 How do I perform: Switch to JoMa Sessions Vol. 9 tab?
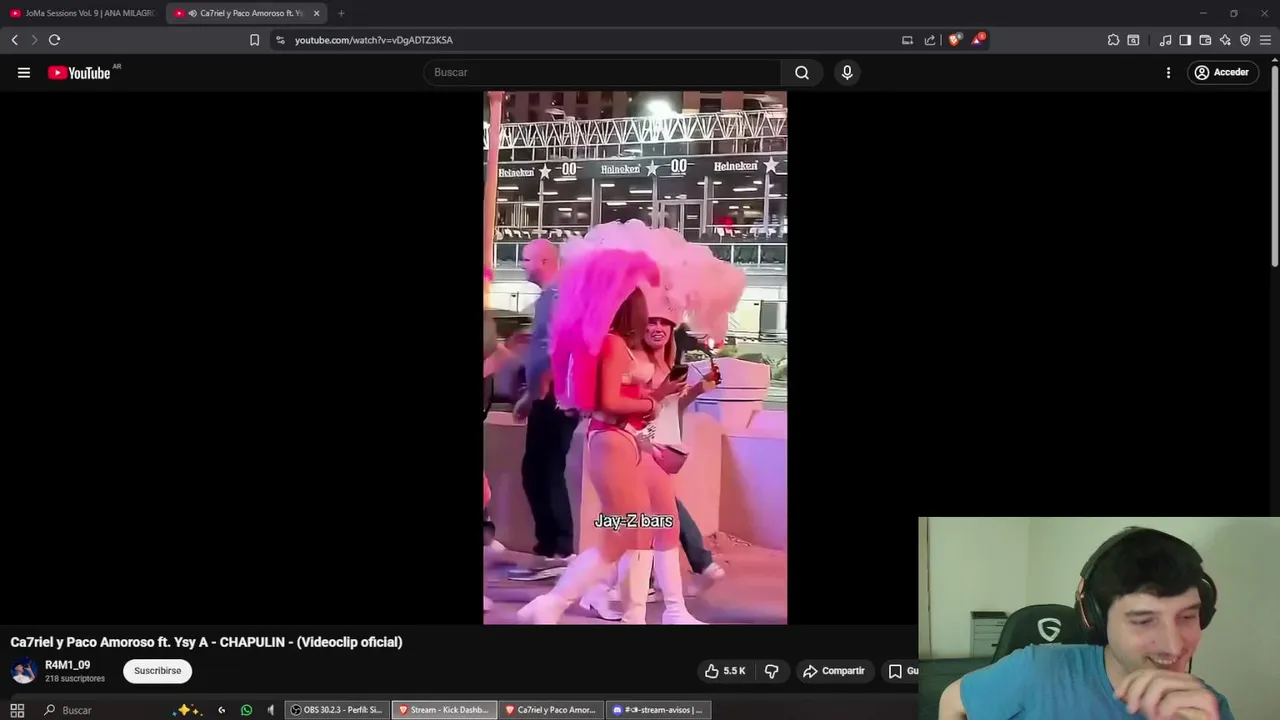[83, 13]
